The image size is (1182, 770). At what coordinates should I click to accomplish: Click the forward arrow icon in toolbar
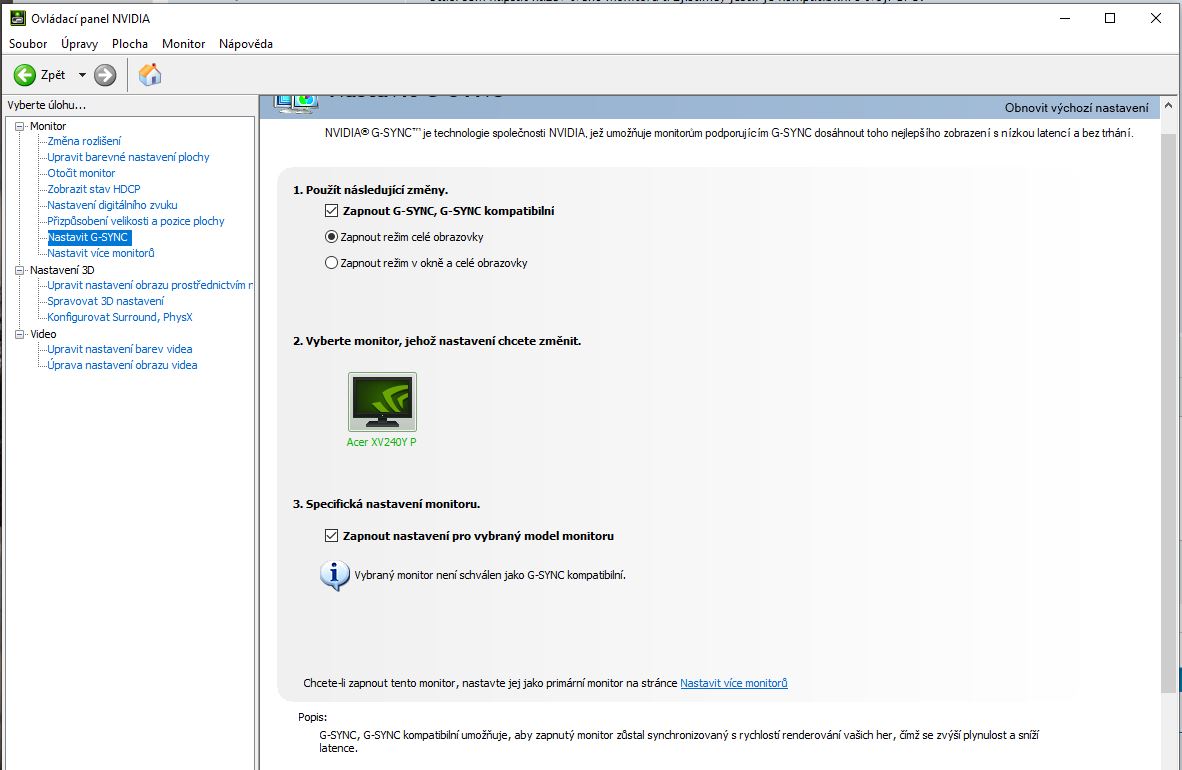pyautogui.click(x=105, y=75)
